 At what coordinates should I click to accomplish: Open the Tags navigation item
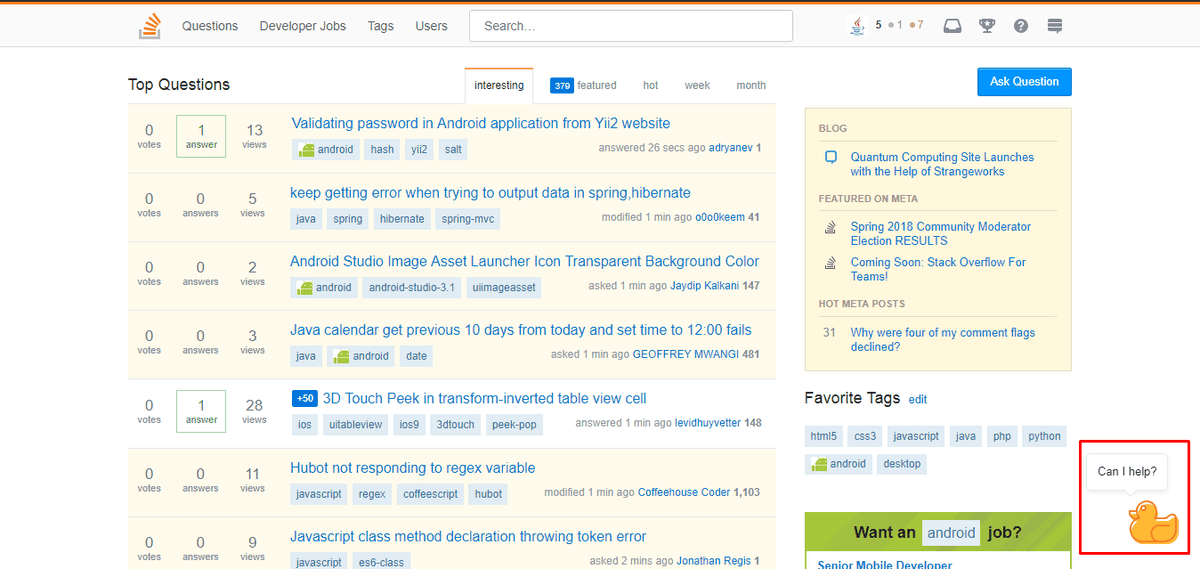(380, 26)
